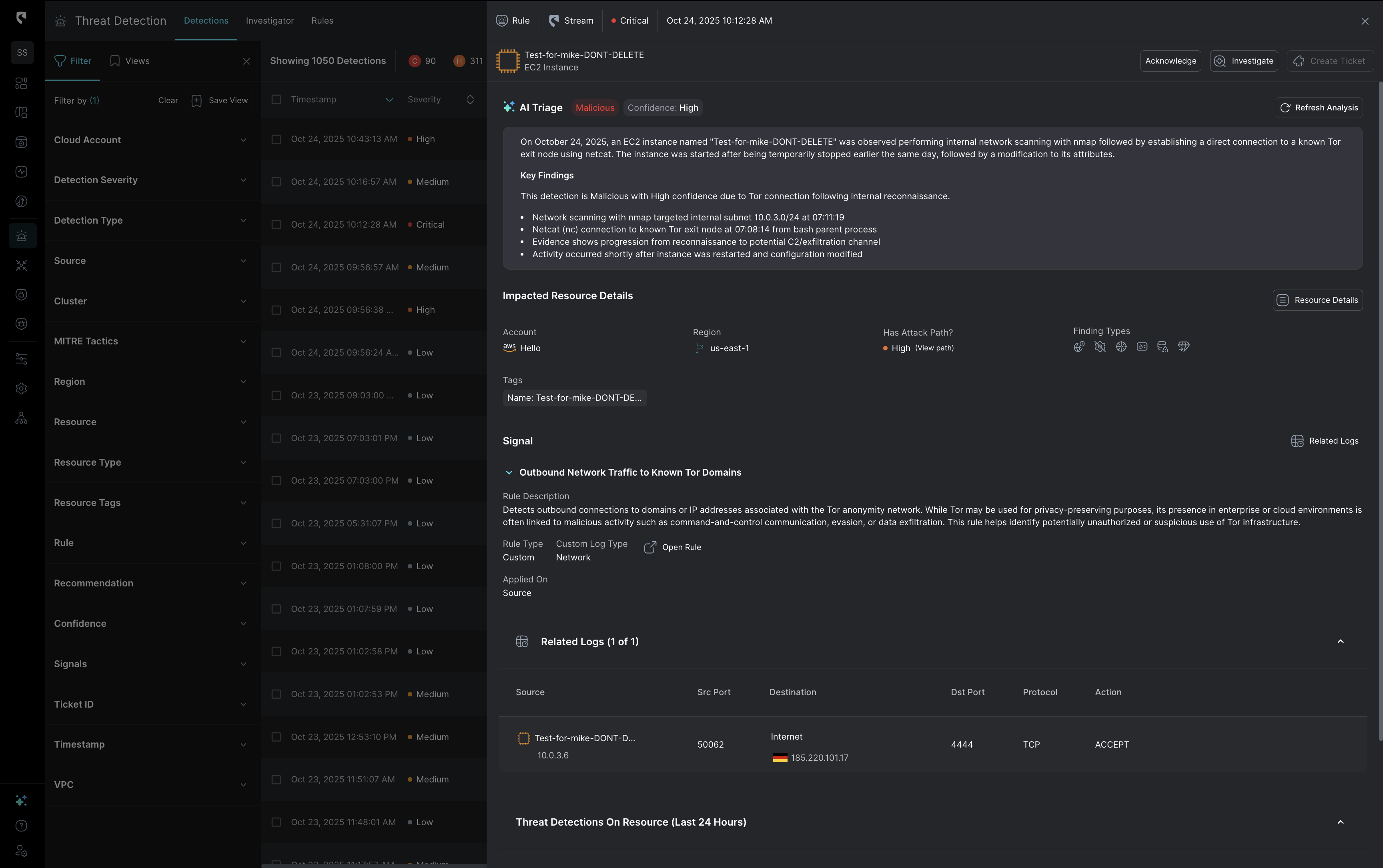Click the Related Logs icon in Signal

[1297, 441]
